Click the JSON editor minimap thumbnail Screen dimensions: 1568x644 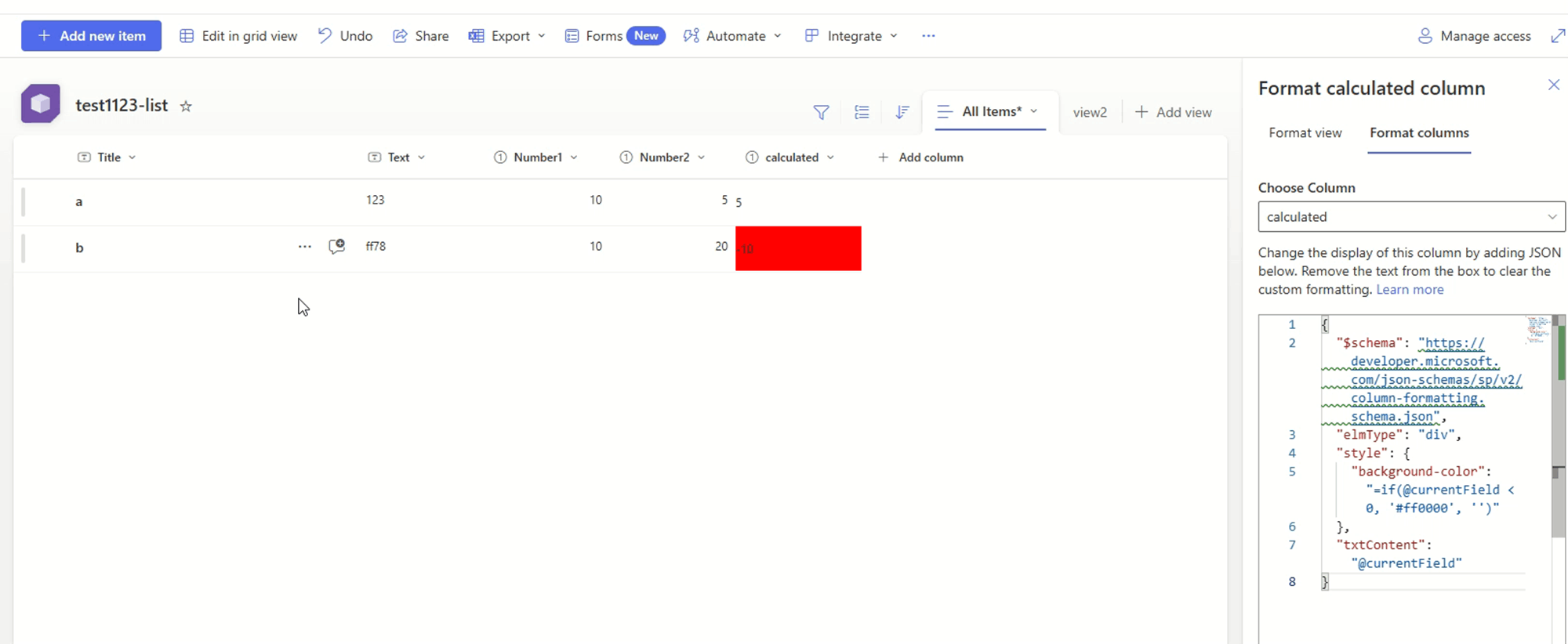click(x=1537, y=330)
